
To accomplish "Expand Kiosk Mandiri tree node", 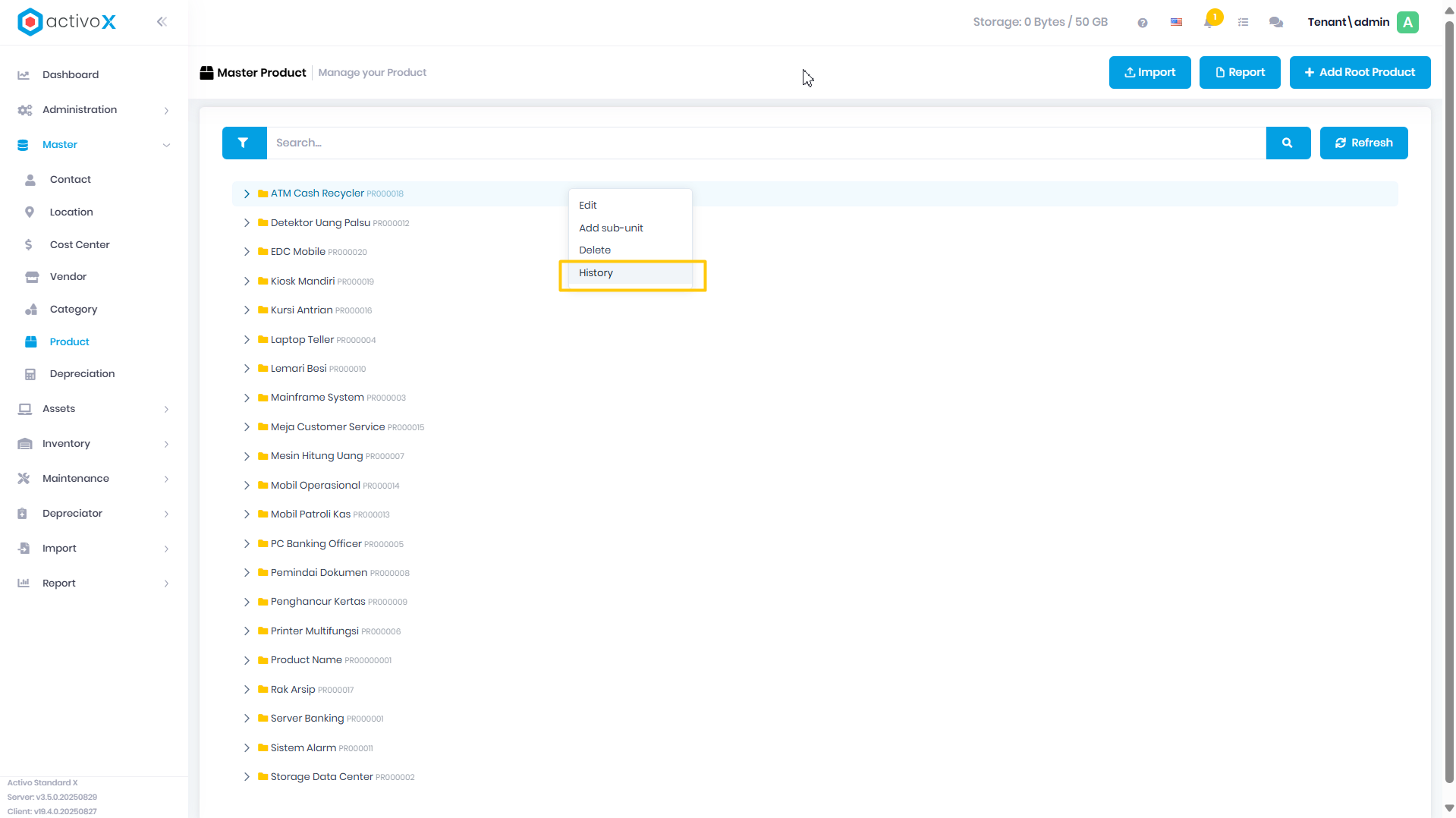I will [247, 281].
